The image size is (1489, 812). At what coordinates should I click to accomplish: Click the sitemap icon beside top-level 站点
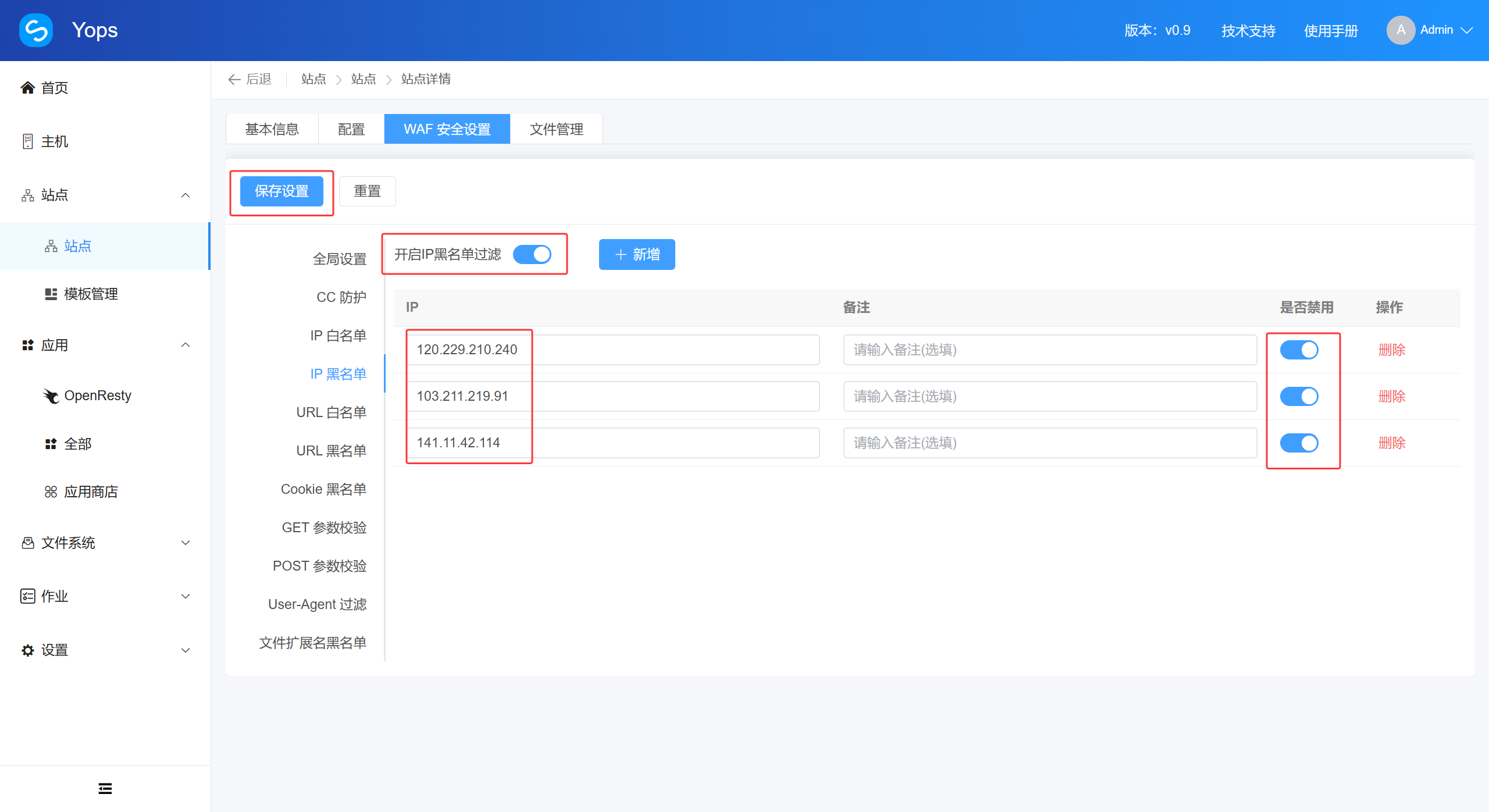27,195
